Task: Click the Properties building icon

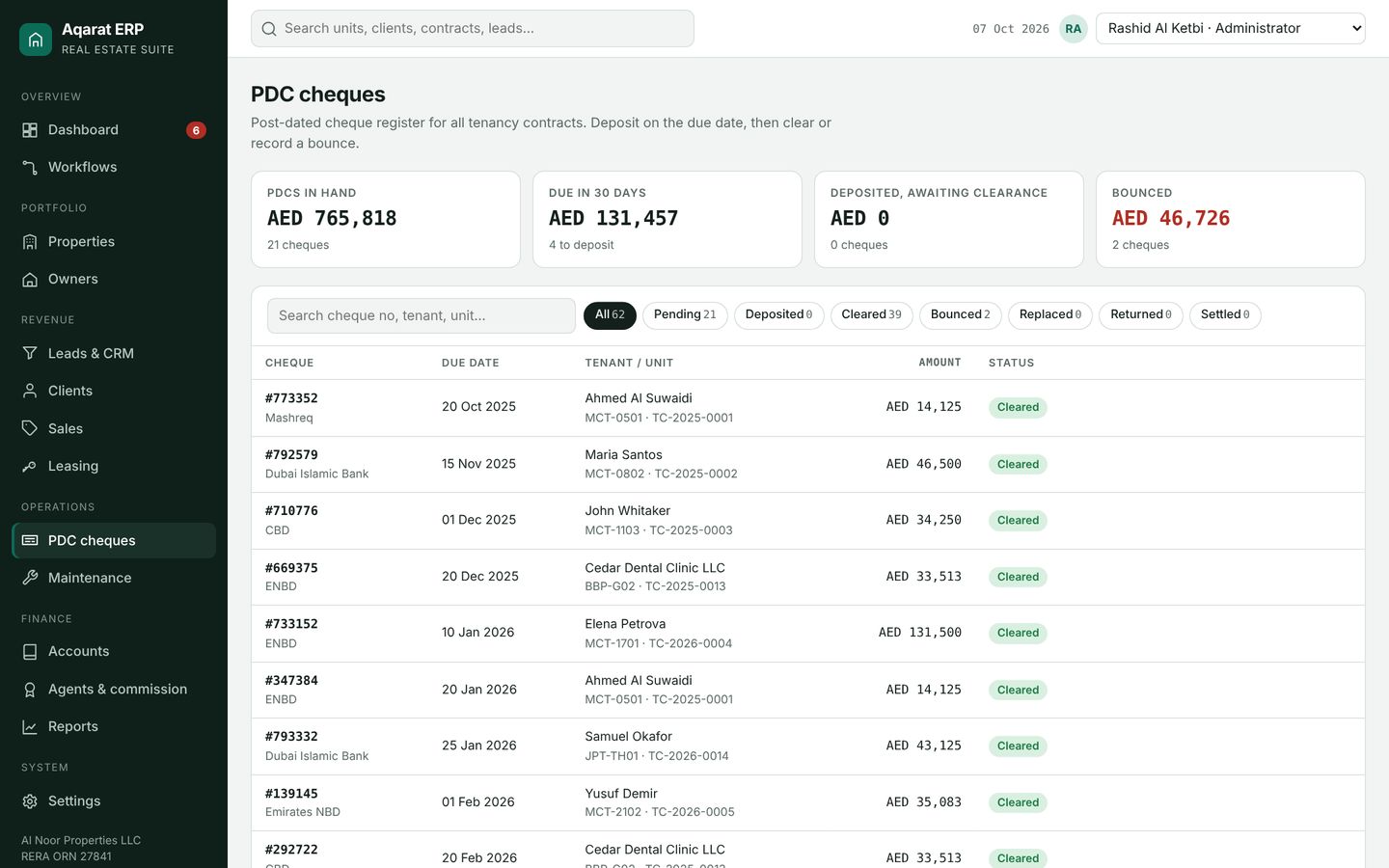Action: tap(30, 242)
